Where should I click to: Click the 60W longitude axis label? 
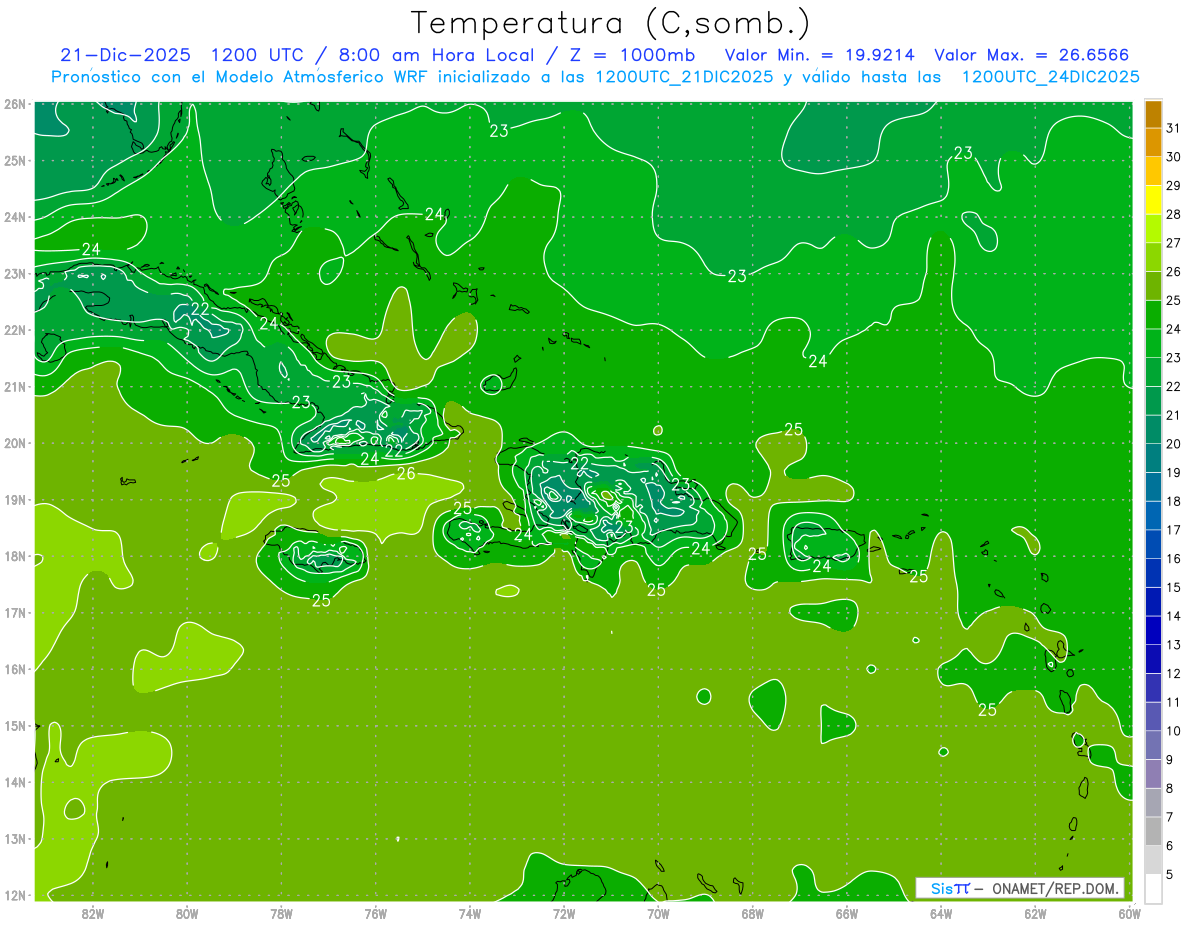pyautogui.click(x=1129, y=913)
